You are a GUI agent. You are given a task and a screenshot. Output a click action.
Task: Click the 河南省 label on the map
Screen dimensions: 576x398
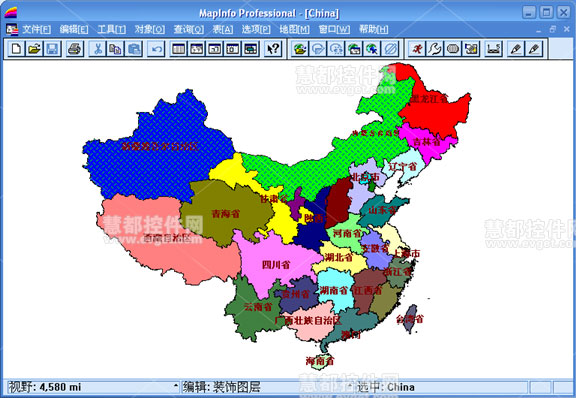click(347, 233)
